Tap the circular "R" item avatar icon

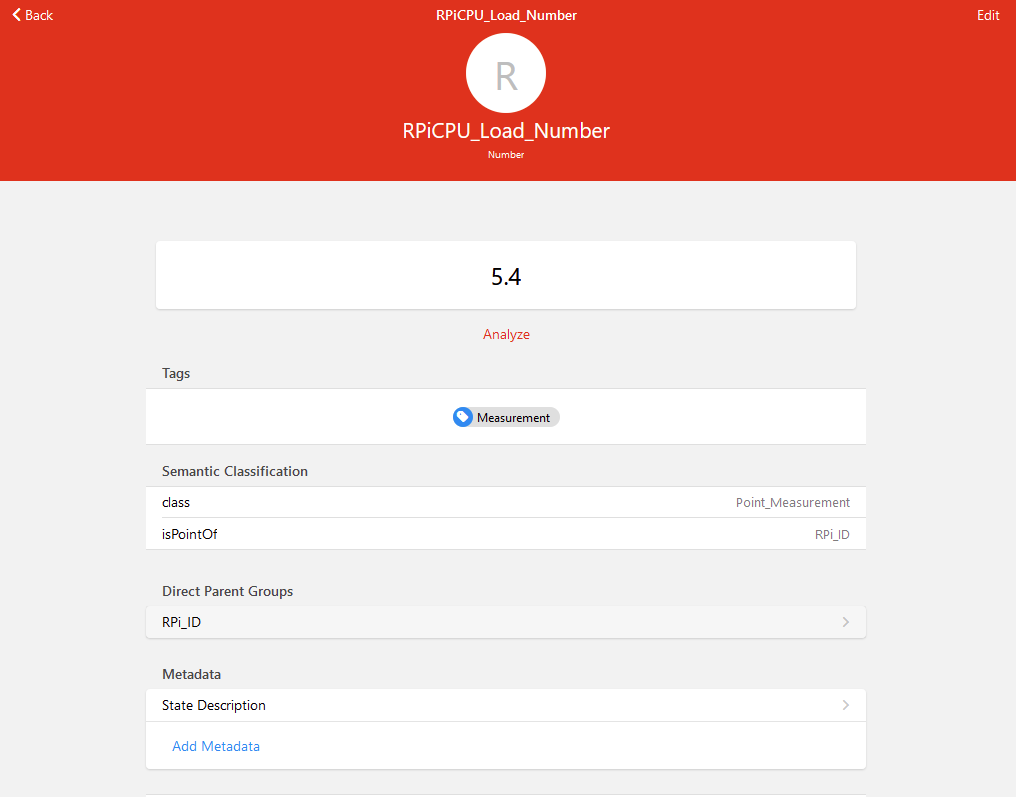[505, 72]
